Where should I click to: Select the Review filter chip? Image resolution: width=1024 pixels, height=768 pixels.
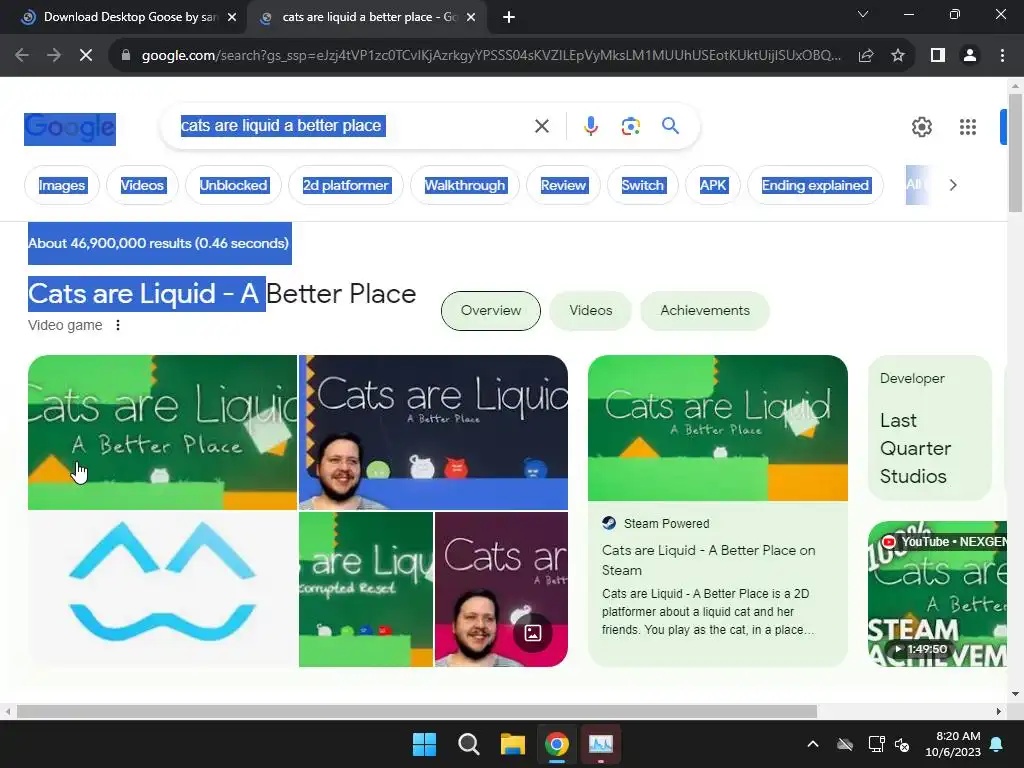(x=563, y=185)
